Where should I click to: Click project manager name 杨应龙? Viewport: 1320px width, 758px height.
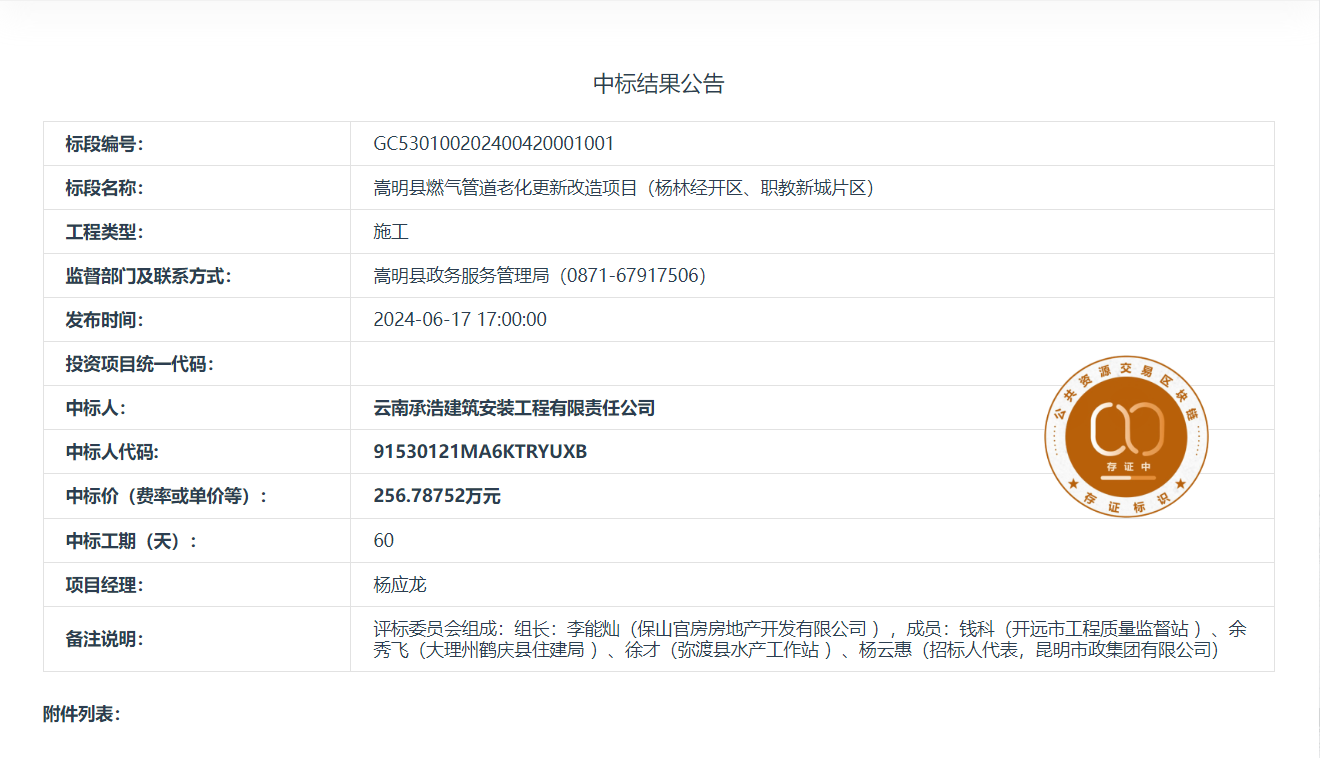tap(400, 585)
